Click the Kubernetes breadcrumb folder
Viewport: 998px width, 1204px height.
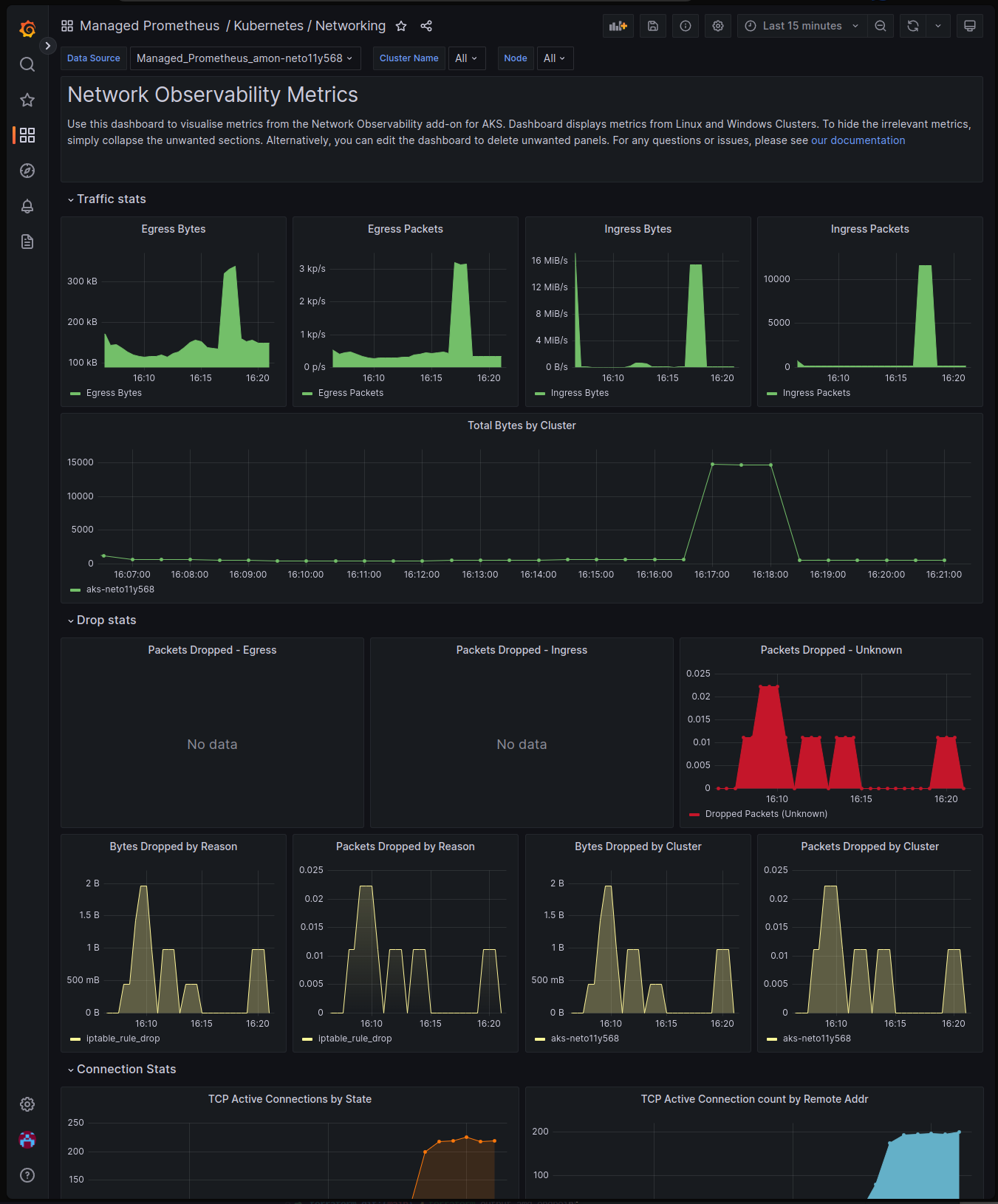pos(268,26)
